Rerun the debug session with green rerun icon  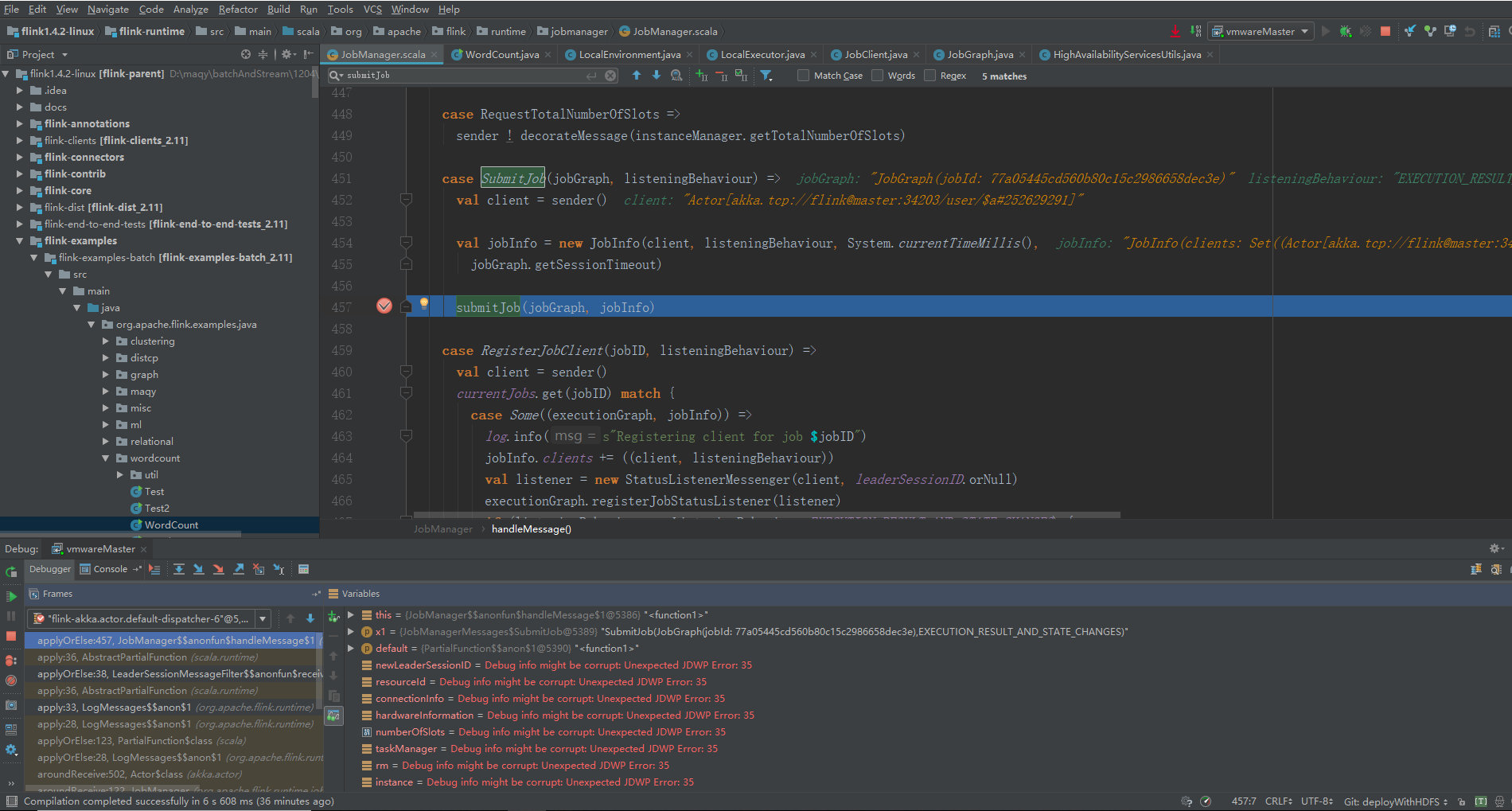[x=11, y=571]
